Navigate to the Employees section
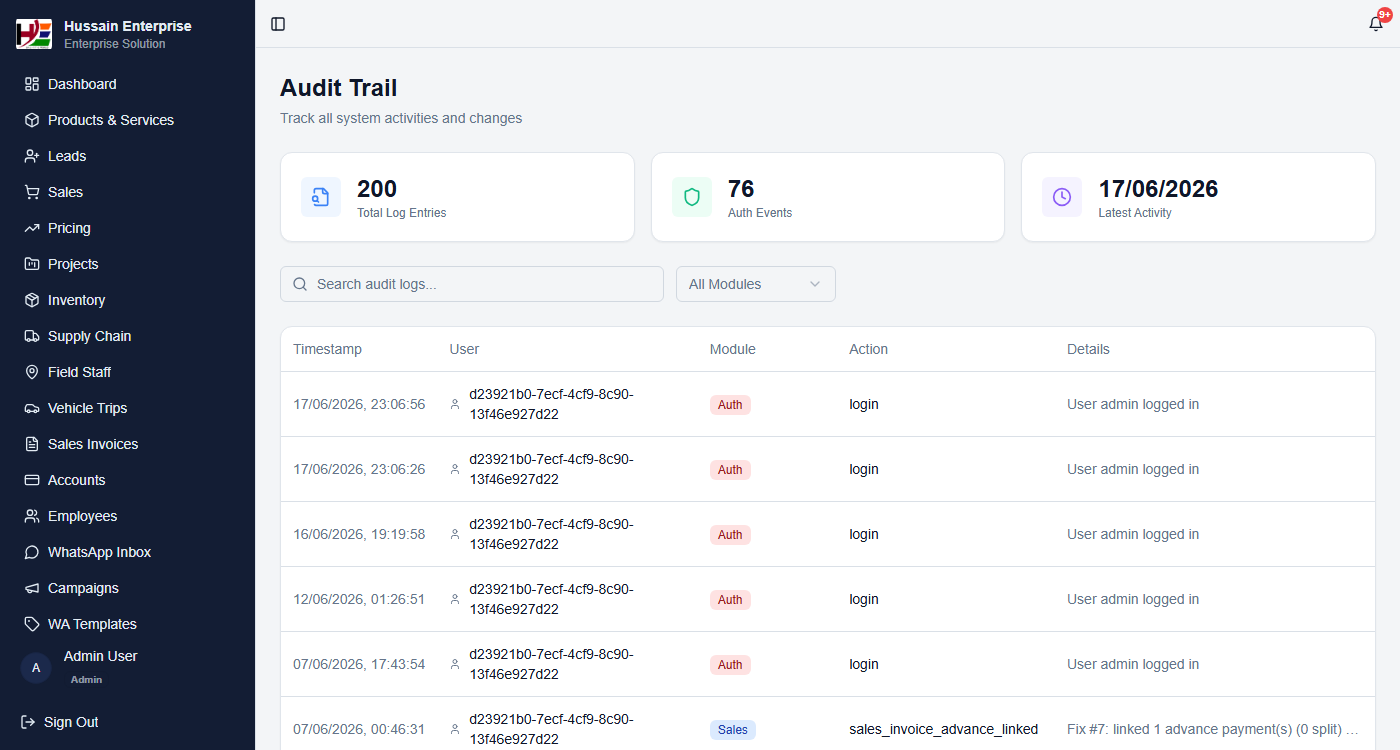Viewport: 1400px width, 750px height. (128, 516)
